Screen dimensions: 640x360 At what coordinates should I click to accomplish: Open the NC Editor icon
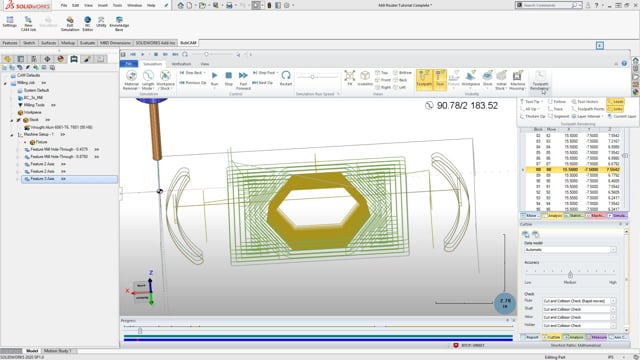click(87, 24)
